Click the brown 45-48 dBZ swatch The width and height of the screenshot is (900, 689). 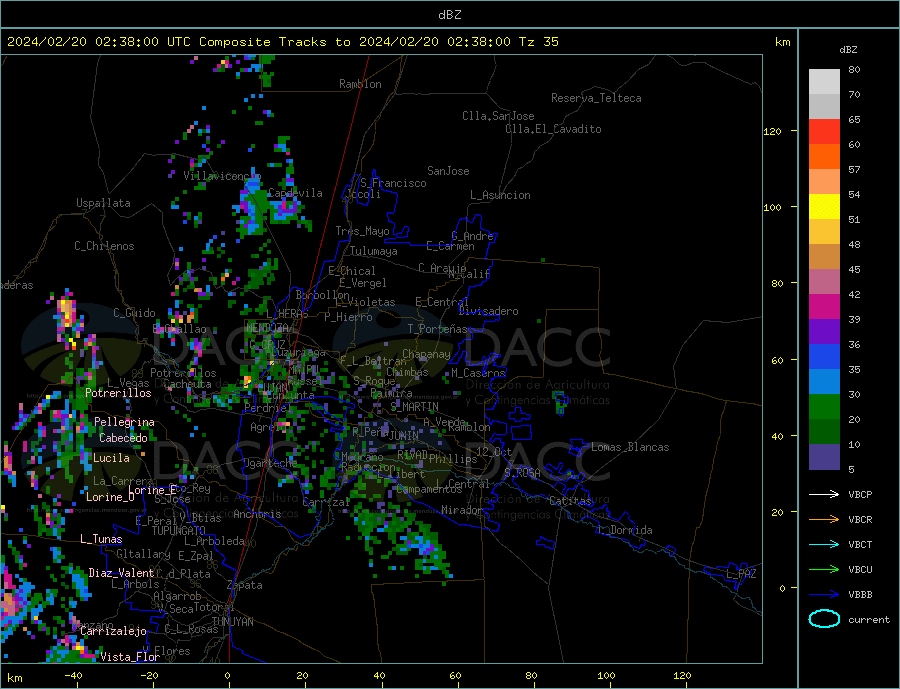(824, 257)
